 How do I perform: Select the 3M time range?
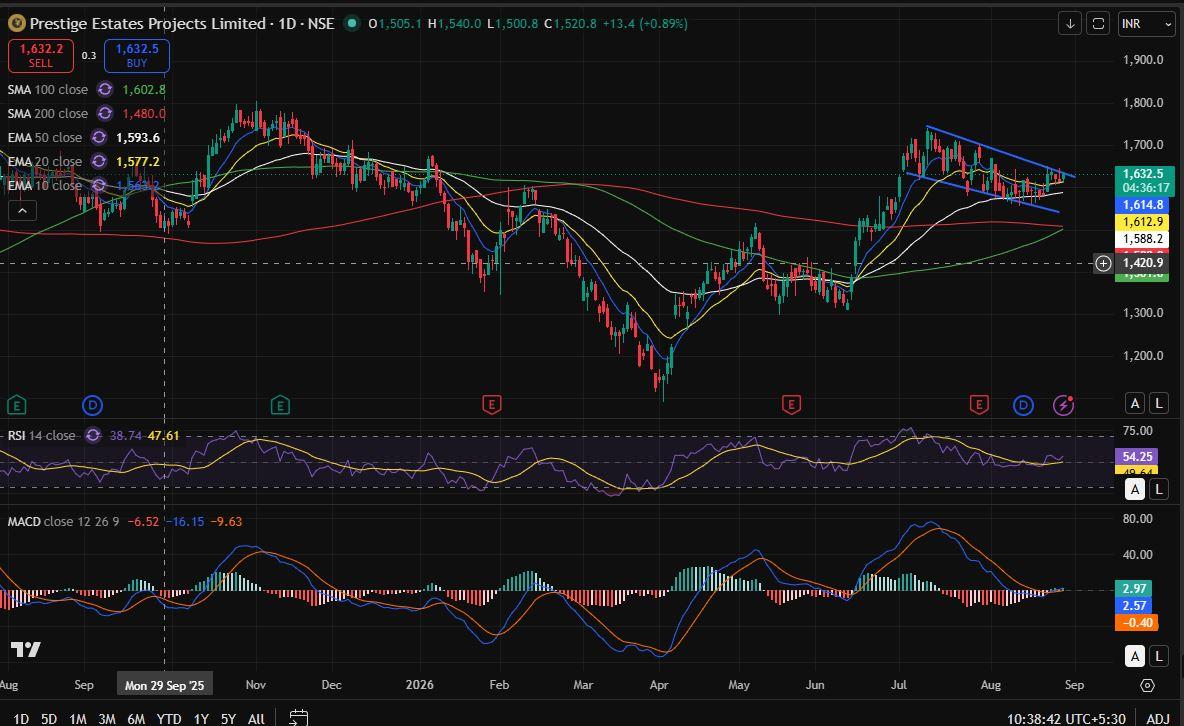[106, 718]
